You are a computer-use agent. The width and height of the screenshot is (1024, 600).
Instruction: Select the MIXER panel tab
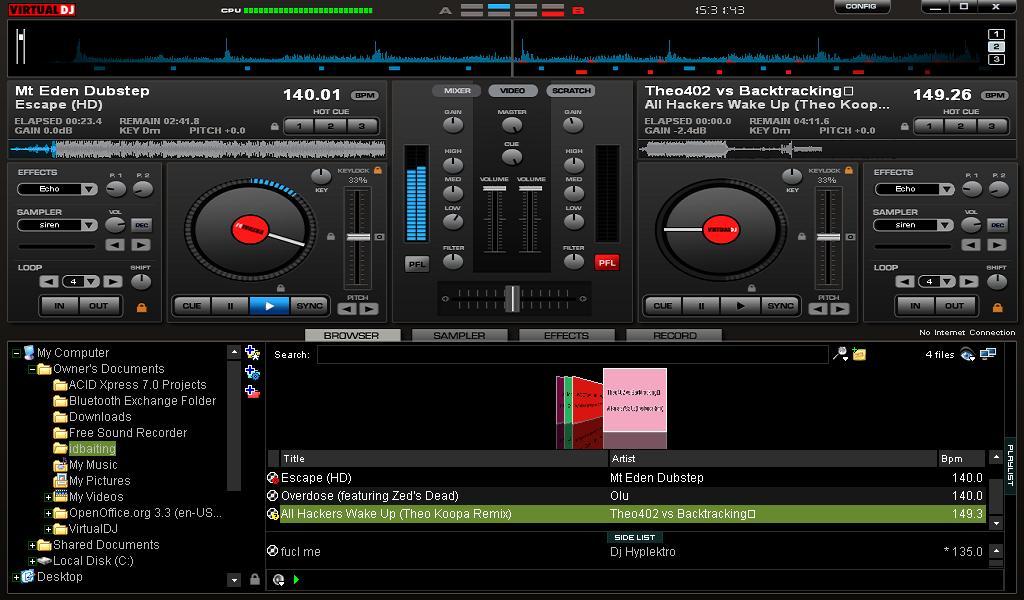[x=457, y=91]
